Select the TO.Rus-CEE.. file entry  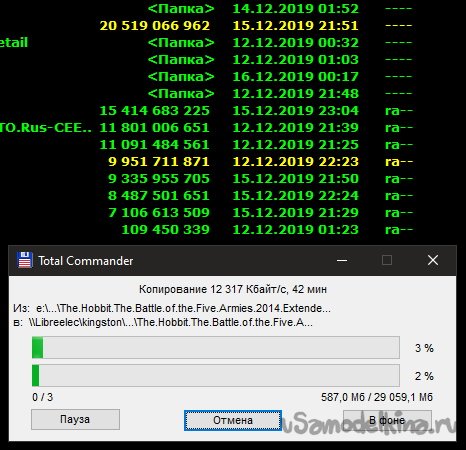click(x=207, y=128)
